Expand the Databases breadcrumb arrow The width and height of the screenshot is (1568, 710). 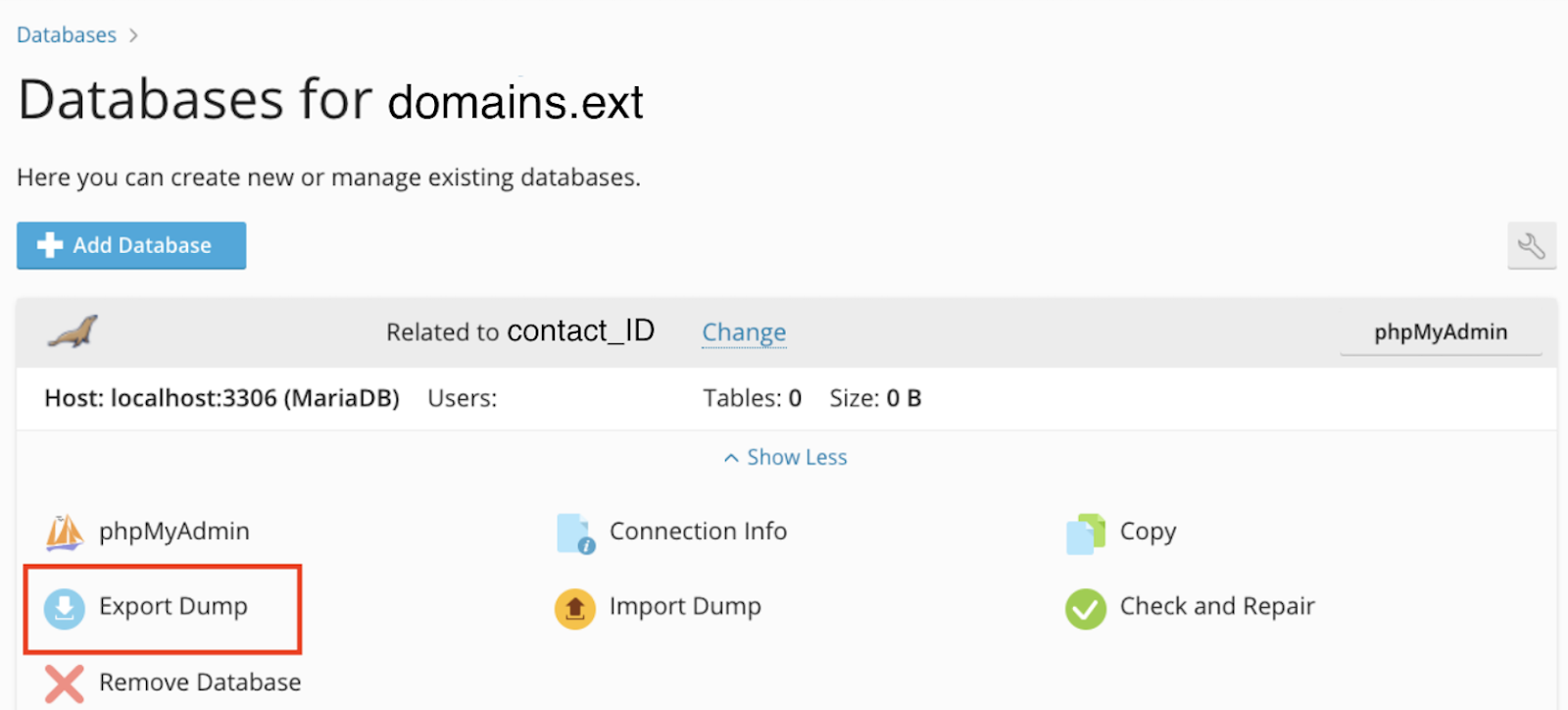click(x=133, y=34)
